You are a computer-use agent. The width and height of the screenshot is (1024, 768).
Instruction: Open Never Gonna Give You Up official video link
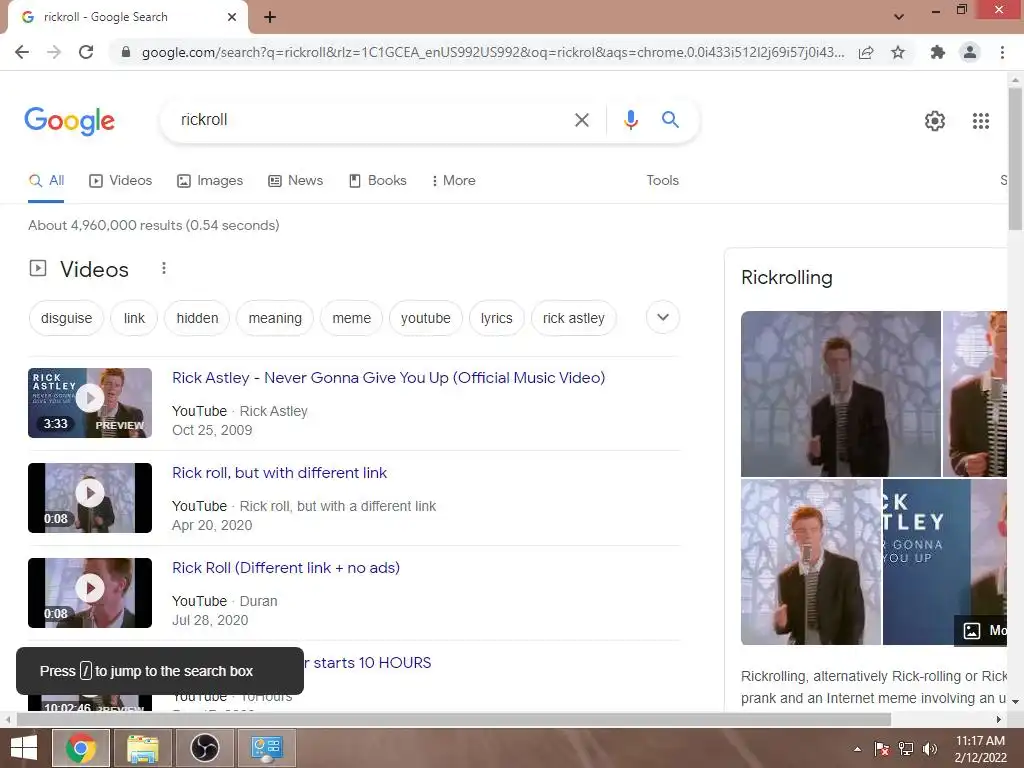tap(389, 378)
